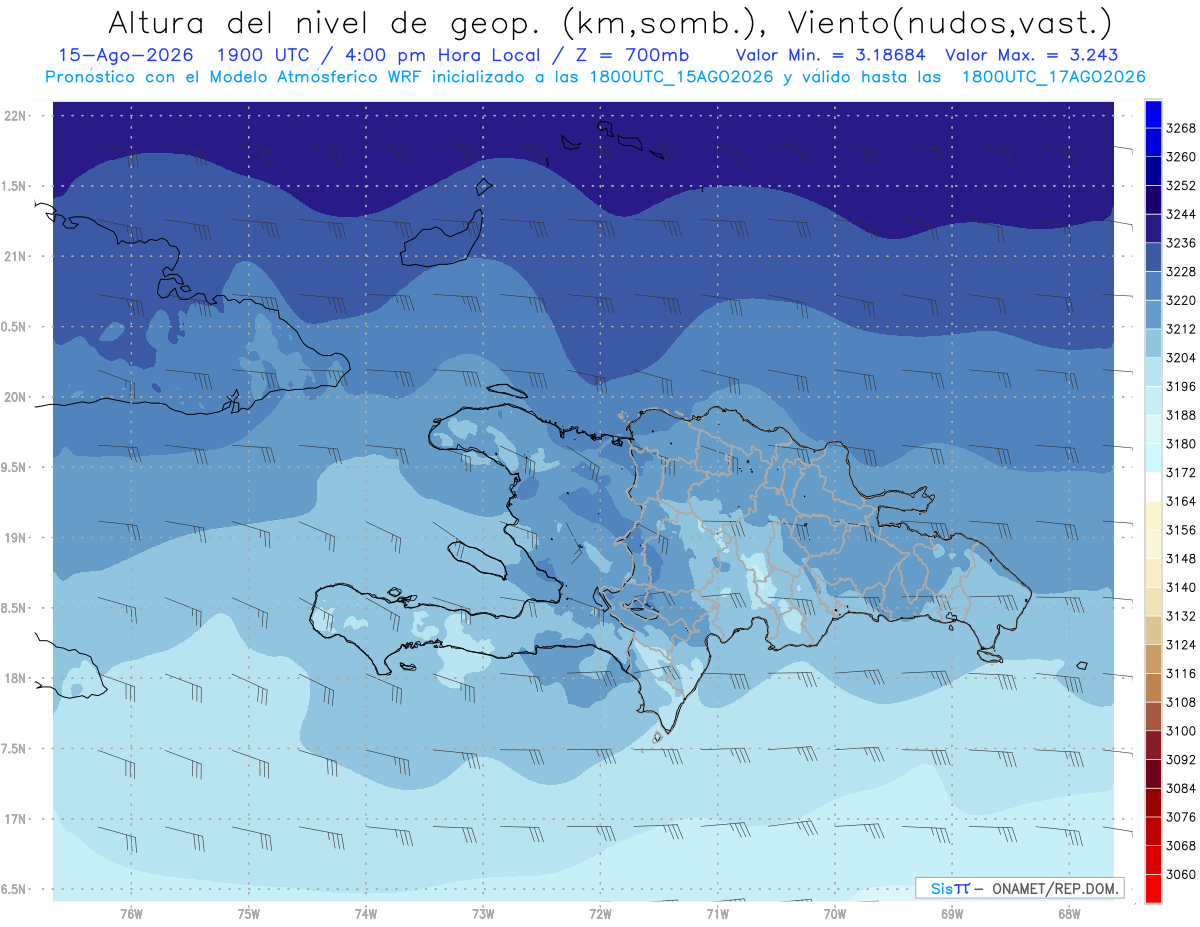Click the 3148 color scale value
This screenshot has width=1200, height=927.
click(1181, 558)
